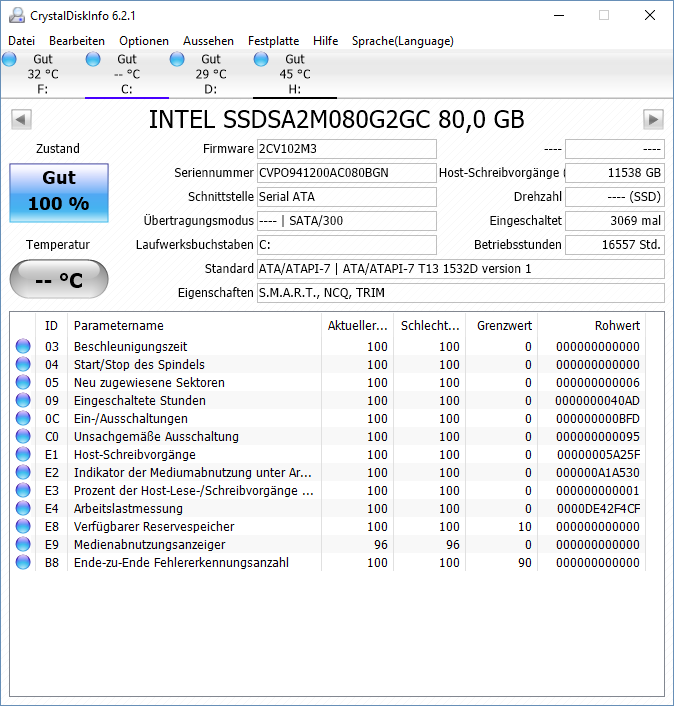Select drive C: tab
Viewport: 674px width, 706px height.
[127, 74]
